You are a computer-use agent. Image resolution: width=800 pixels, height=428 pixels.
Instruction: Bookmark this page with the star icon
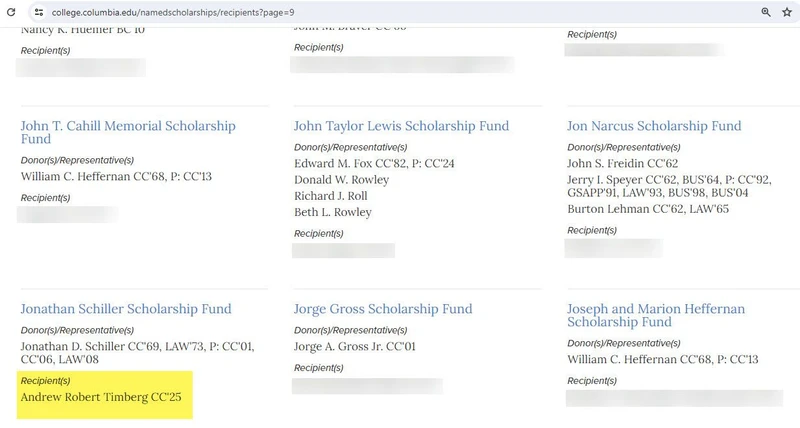[x=787, y=12]
